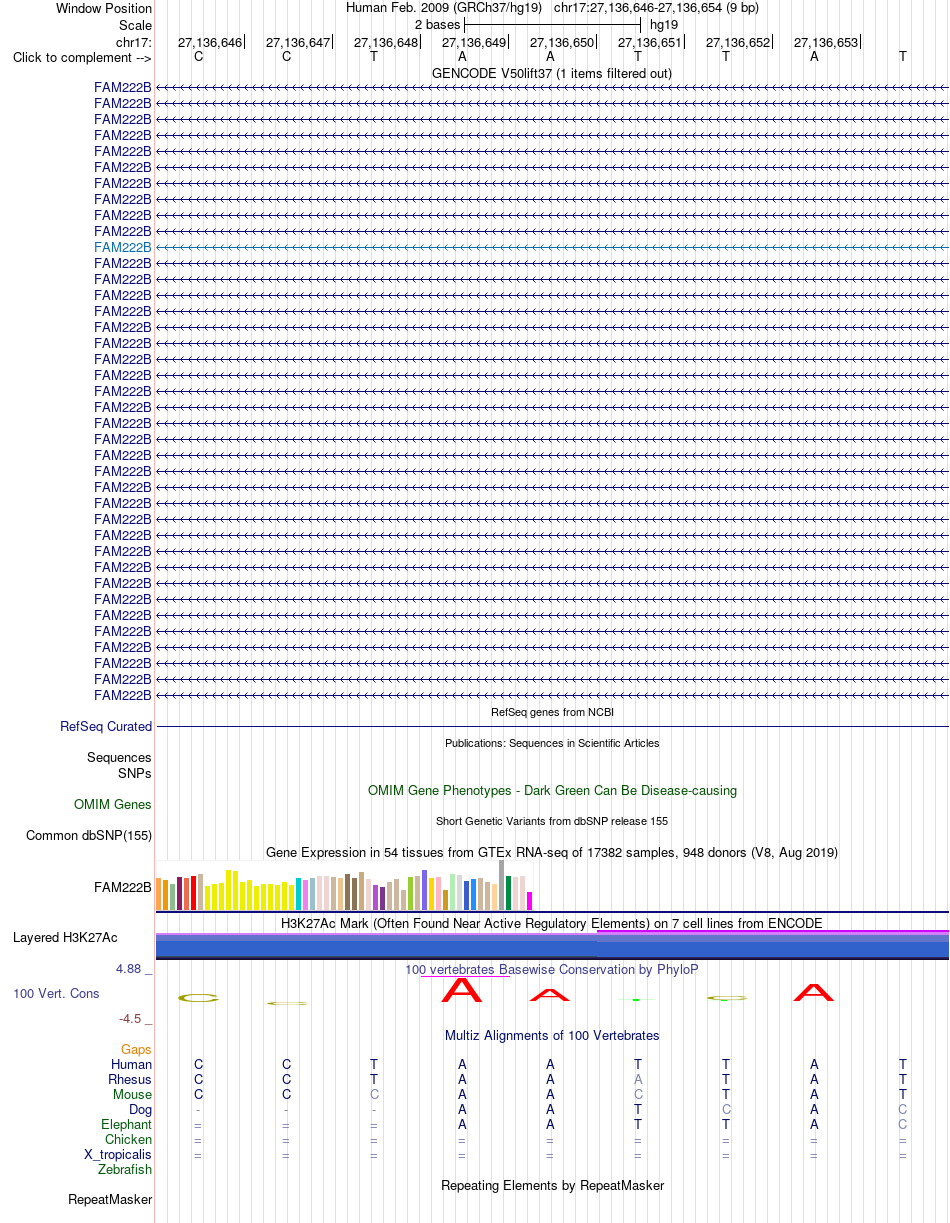Click 'Publications: Sequences in Scientific Articles' title

pyautogui.click(x=552, y=743)
